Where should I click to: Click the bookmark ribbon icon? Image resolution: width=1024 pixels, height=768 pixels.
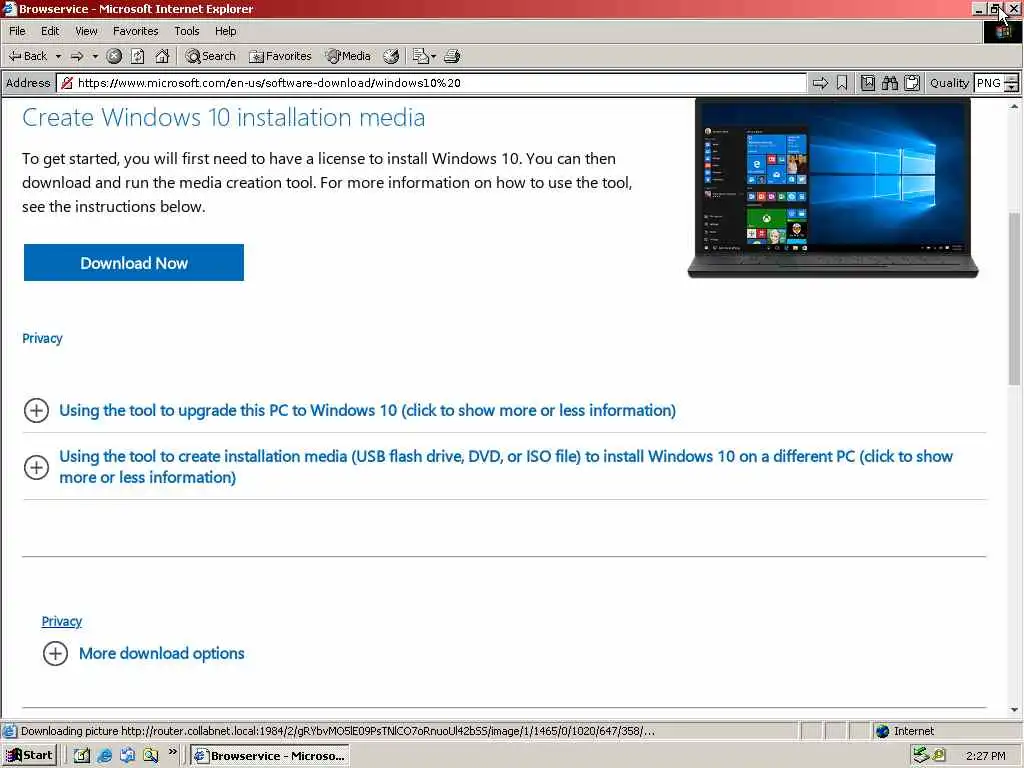pos(842,83)
